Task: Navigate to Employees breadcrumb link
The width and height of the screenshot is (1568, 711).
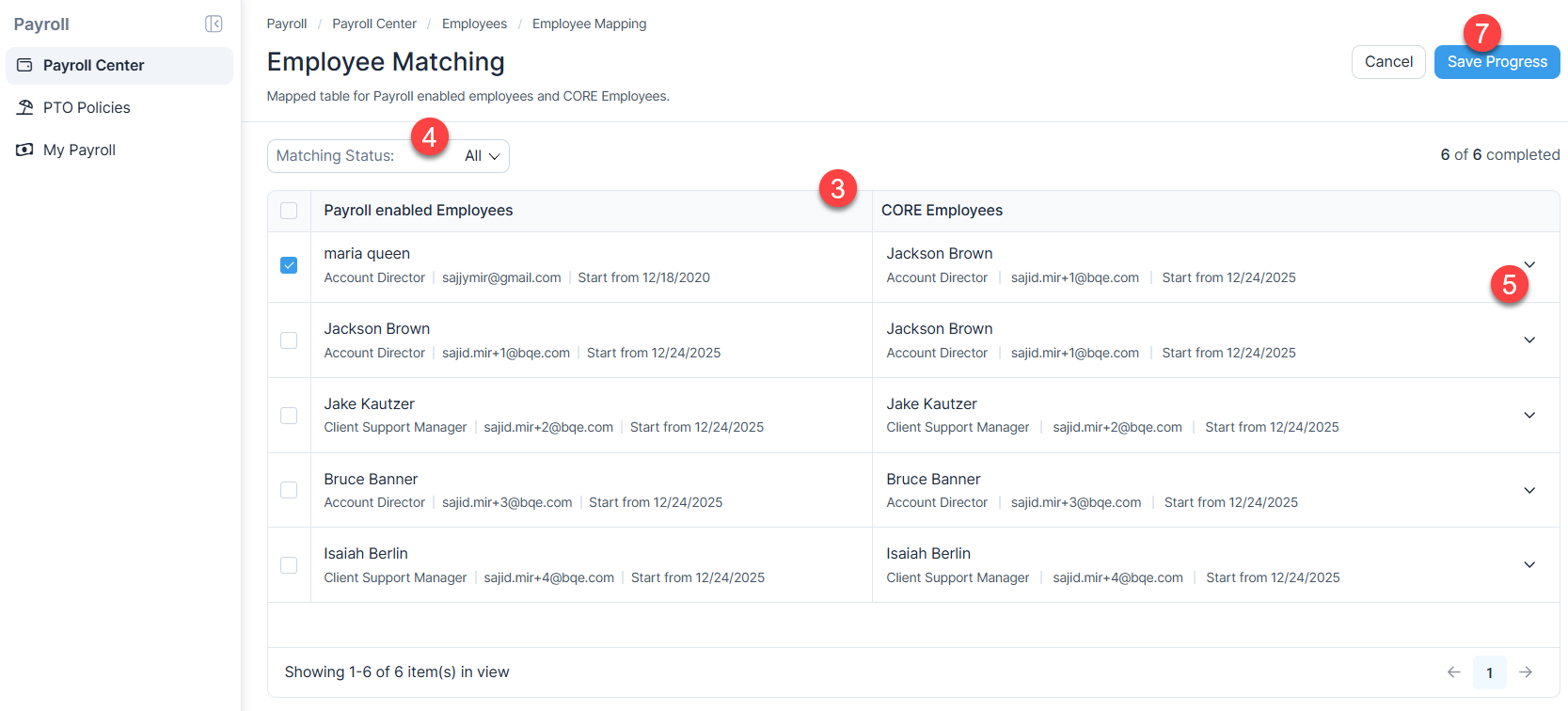Action: [474, 24]
